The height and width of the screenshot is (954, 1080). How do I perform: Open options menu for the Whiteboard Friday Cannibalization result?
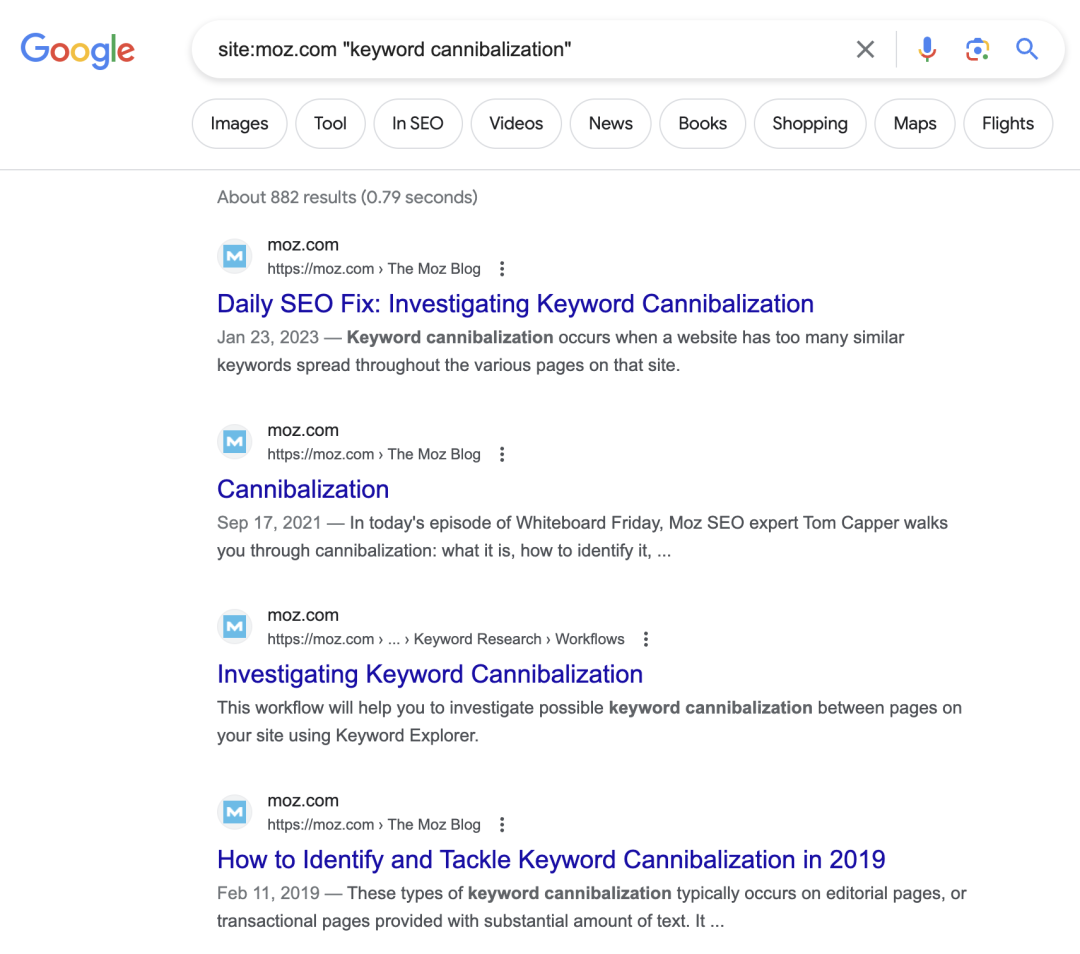[502, 455]
